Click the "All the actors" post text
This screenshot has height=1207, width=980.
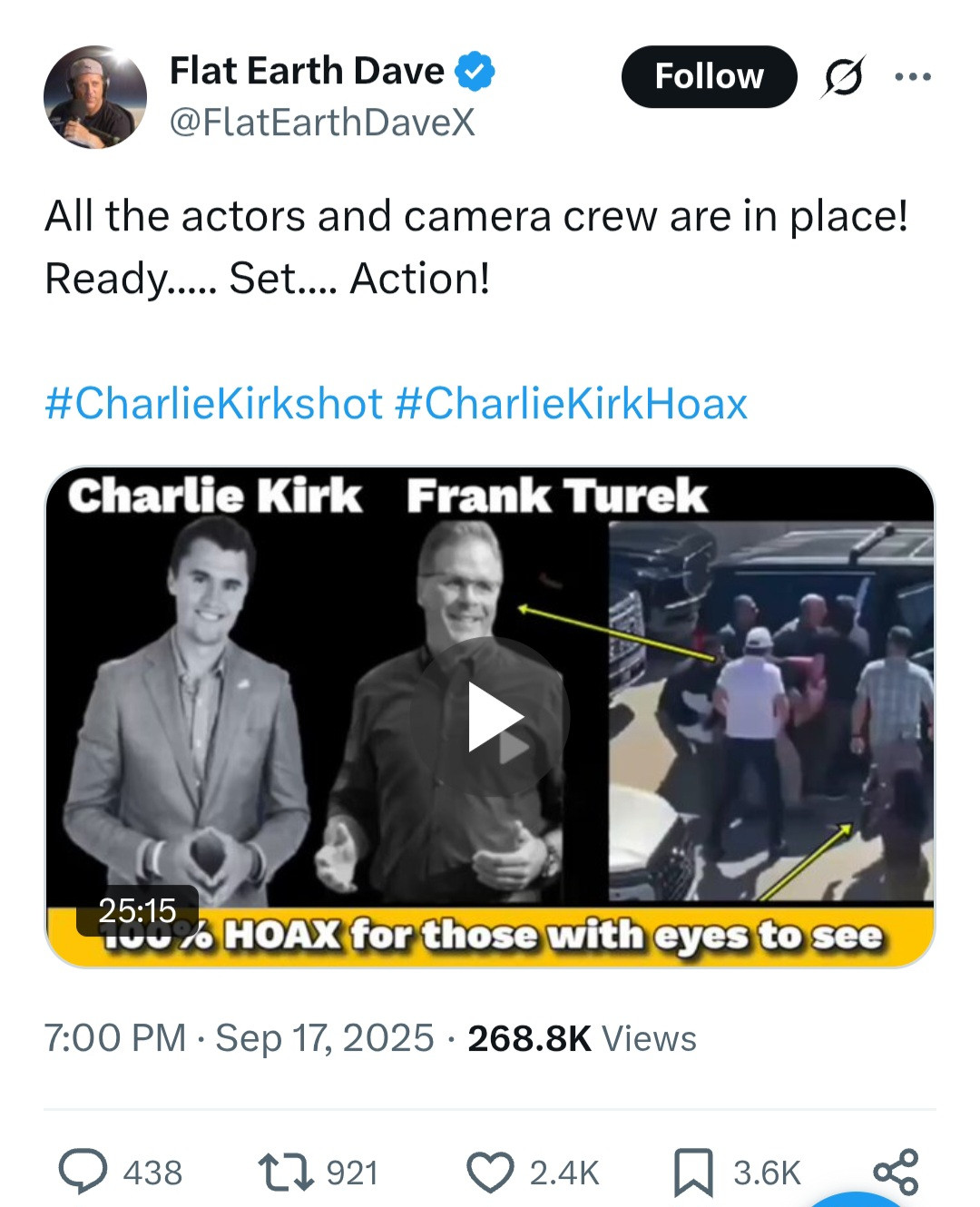[x=476, y=247]
